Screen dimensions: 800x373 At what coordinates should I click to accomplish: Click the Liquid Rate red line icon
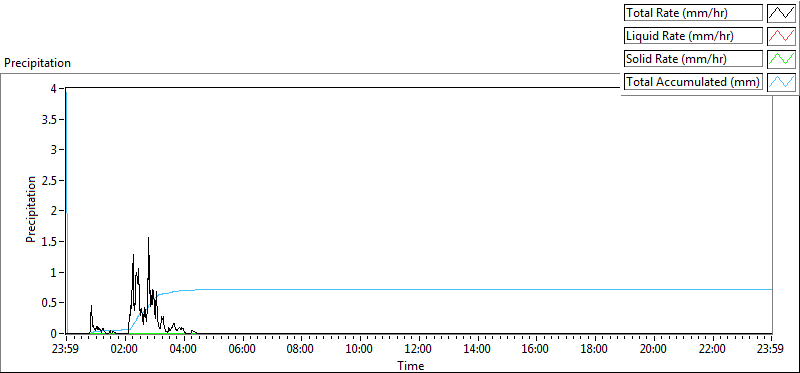[781, 36]
